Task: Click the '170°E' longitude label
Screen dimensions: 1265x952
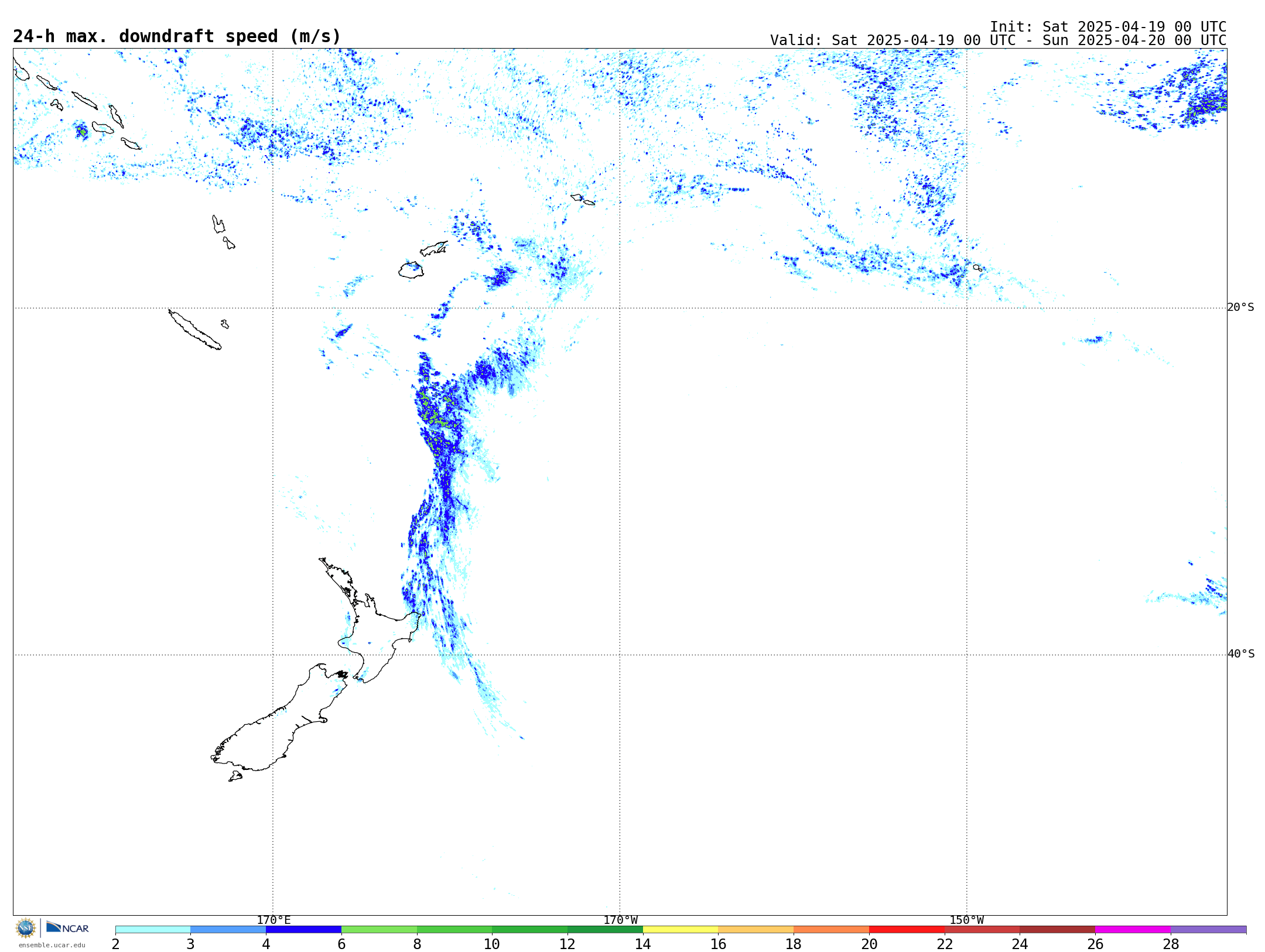Action: 273,920
